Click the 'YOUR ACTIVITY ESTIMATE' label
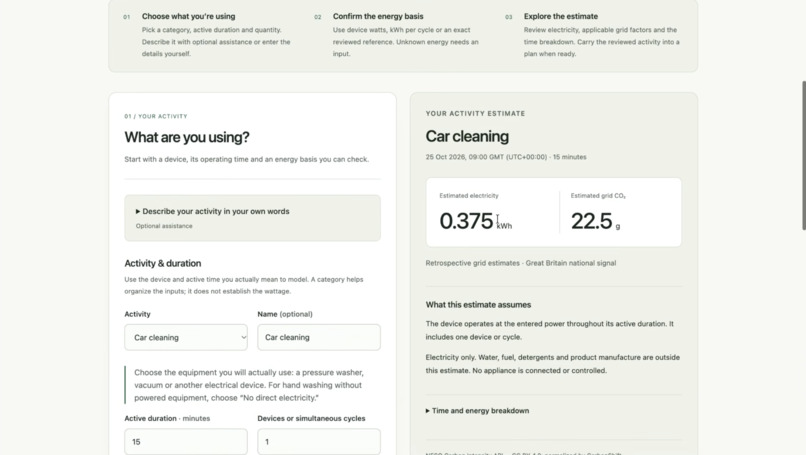Viewport: 806px width, 455px height. point(475,114)
